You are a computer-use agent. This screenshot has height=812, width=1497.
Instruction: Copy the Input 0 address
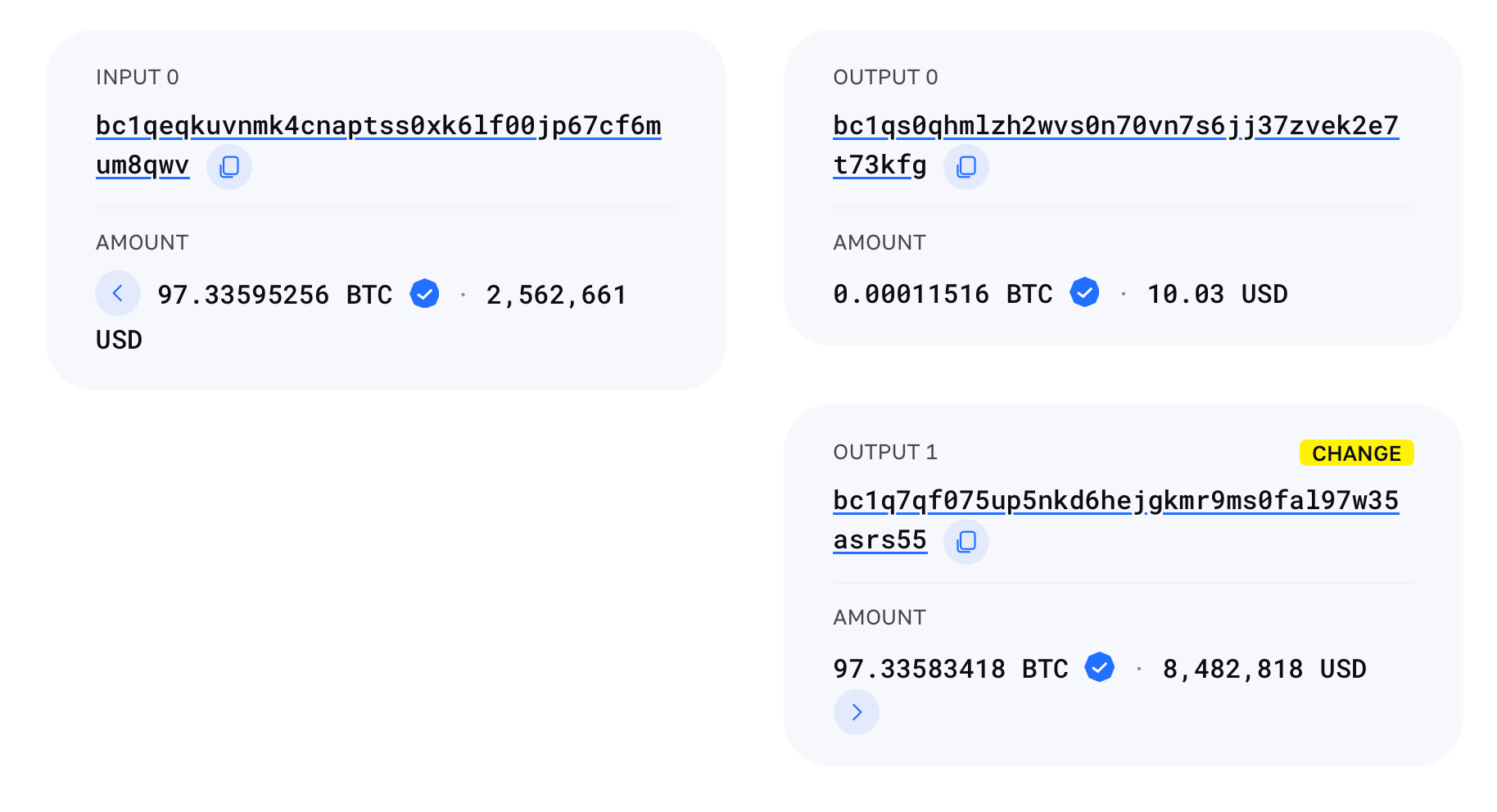(229, 166)
